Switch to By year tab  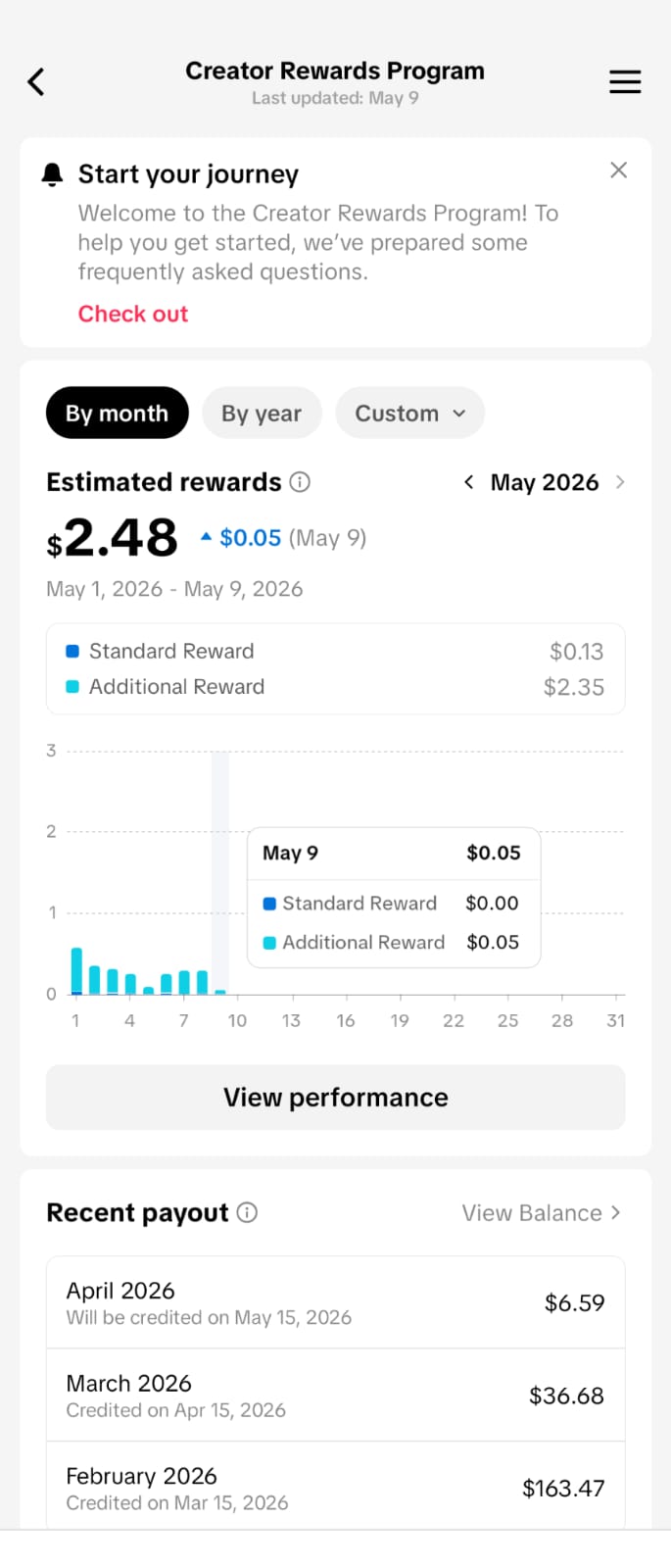(x=262, y=413)
